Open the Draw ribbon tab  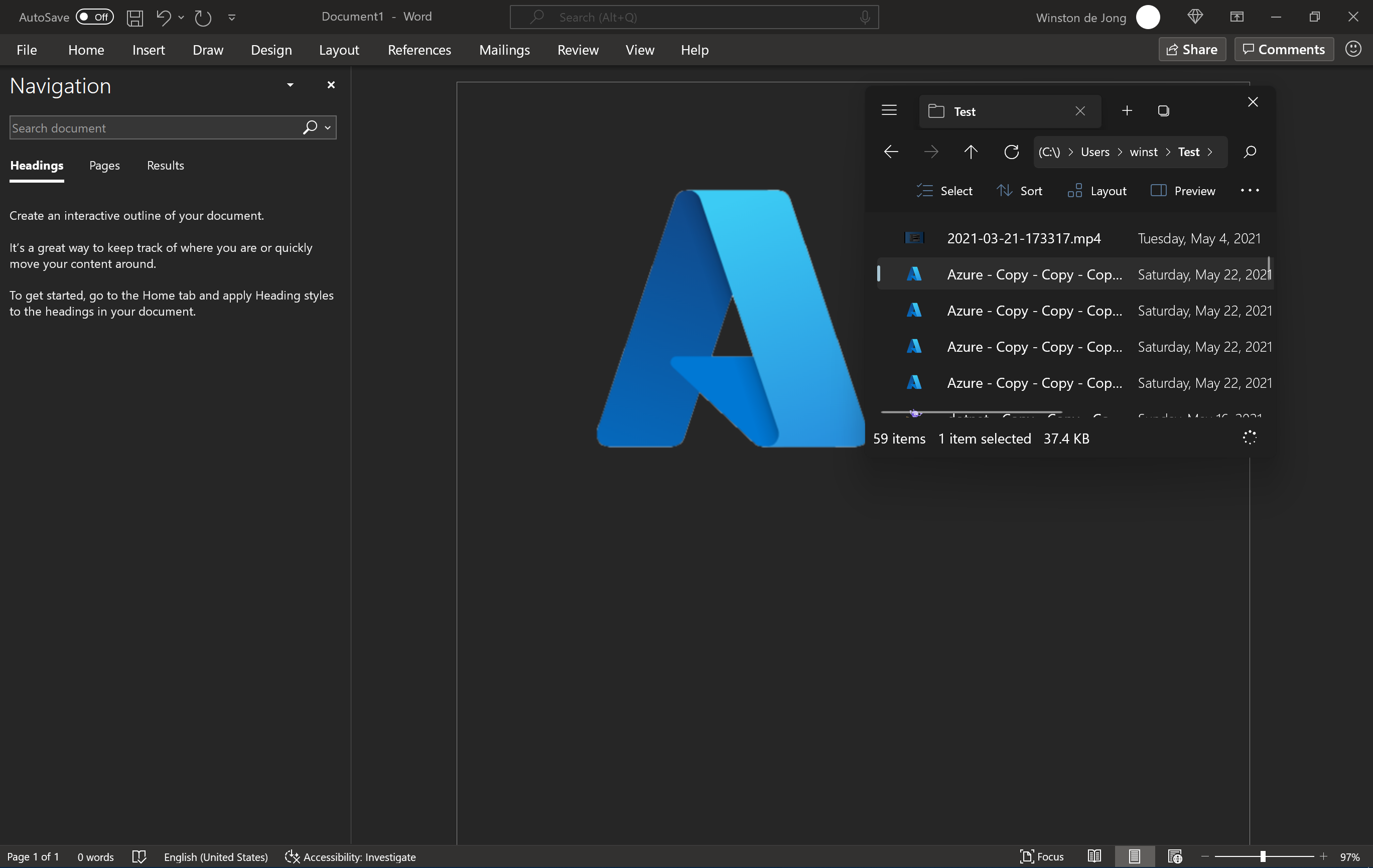(x=208, y=50)
